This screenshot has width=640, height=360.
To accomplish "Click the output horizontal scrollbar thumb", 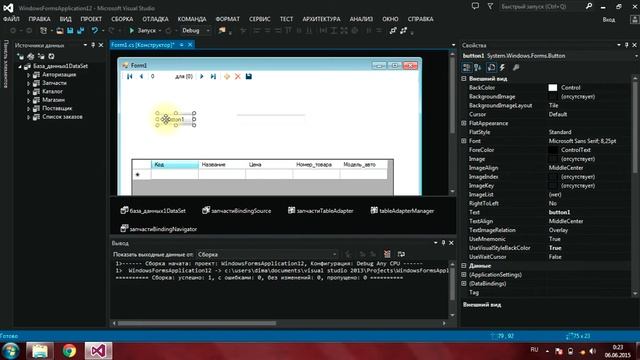I will pos(197,323).
